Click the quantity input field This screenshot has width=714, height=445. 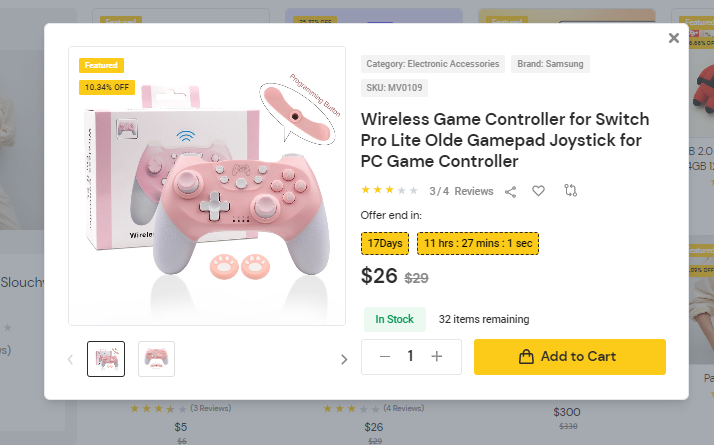point(410,357)
